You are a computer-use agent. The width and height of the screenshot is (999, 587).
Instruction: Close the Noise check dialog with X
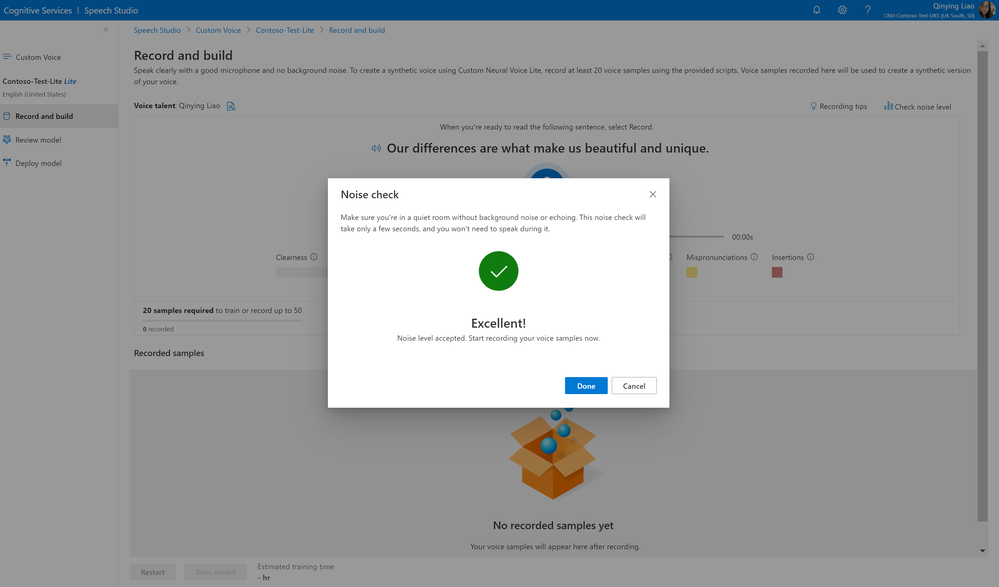pos(652,194)
